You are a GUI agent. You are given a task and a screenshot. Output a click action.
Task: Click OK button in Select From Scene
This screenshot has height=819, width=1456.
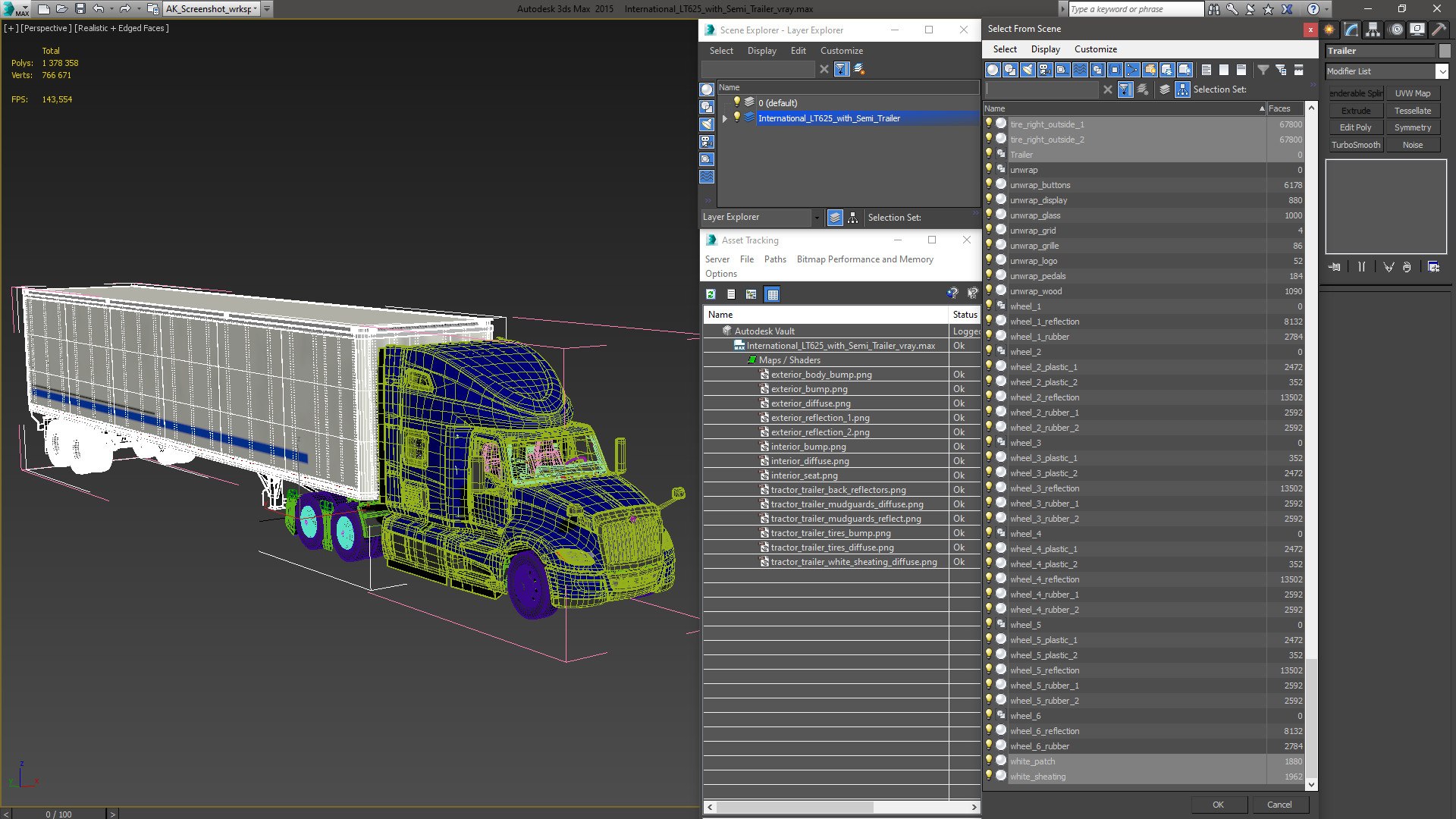coord(1218,805)
